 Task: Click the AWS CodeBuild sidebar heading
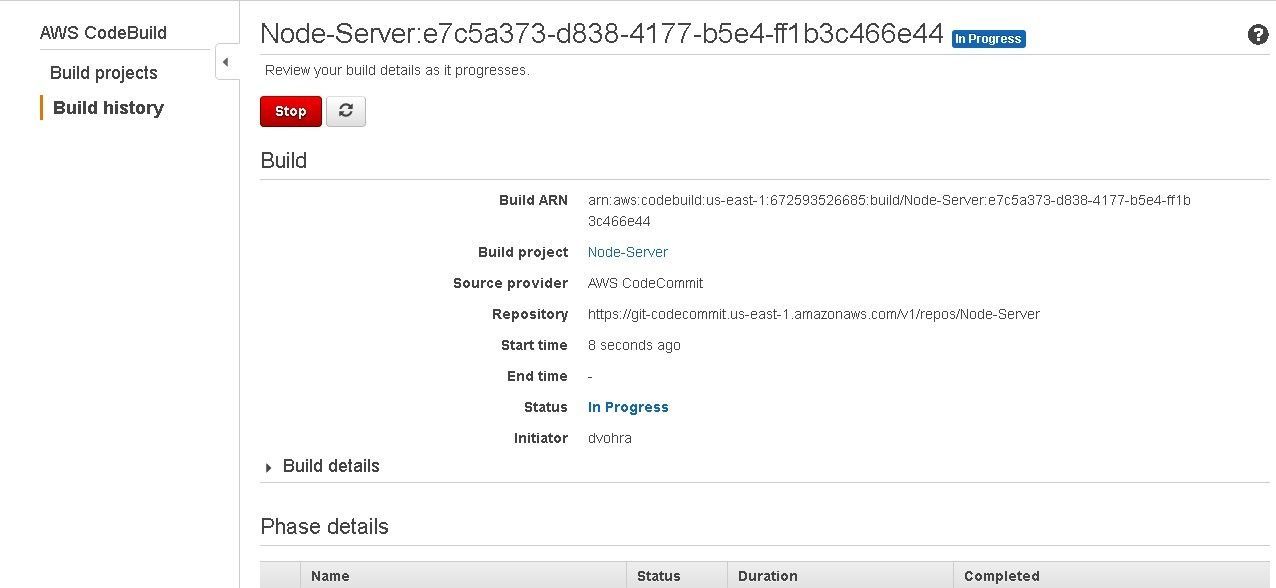coord(103,33)
